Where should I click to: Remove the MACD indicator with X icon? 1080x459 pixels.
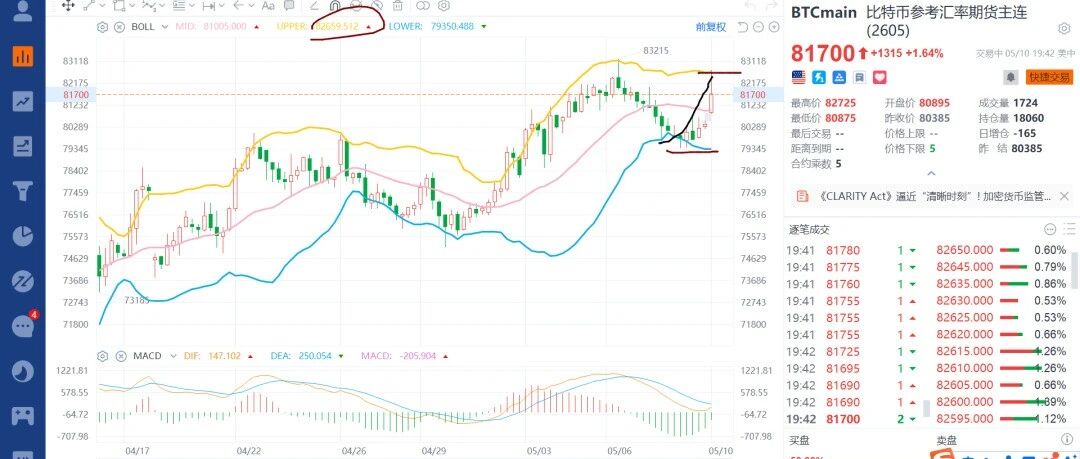119,356
